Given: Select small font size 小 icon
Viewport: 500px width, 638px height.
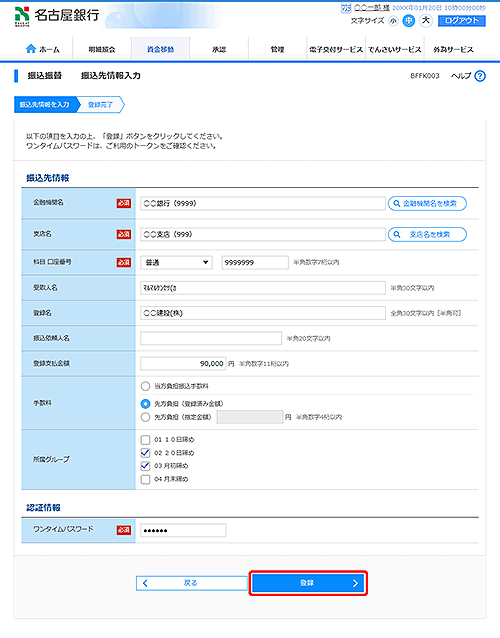Looking at the screenshot, I should click(x=393, y=21).
